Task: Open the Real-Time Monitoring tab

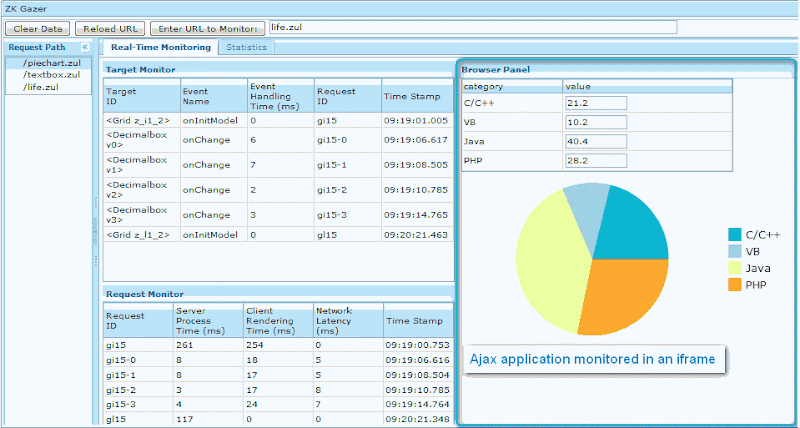Action: click(x=160, y=47)
